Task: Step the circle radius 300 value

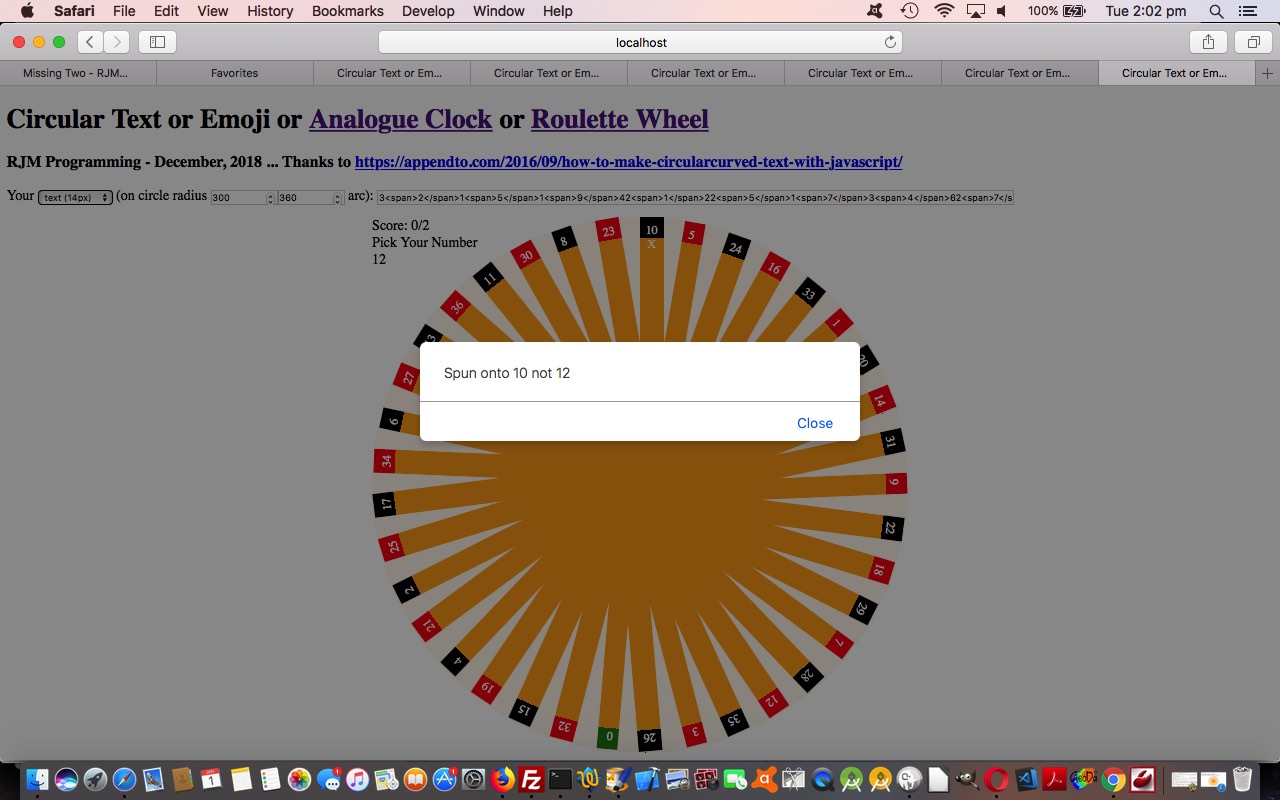Action: [270, 198]
